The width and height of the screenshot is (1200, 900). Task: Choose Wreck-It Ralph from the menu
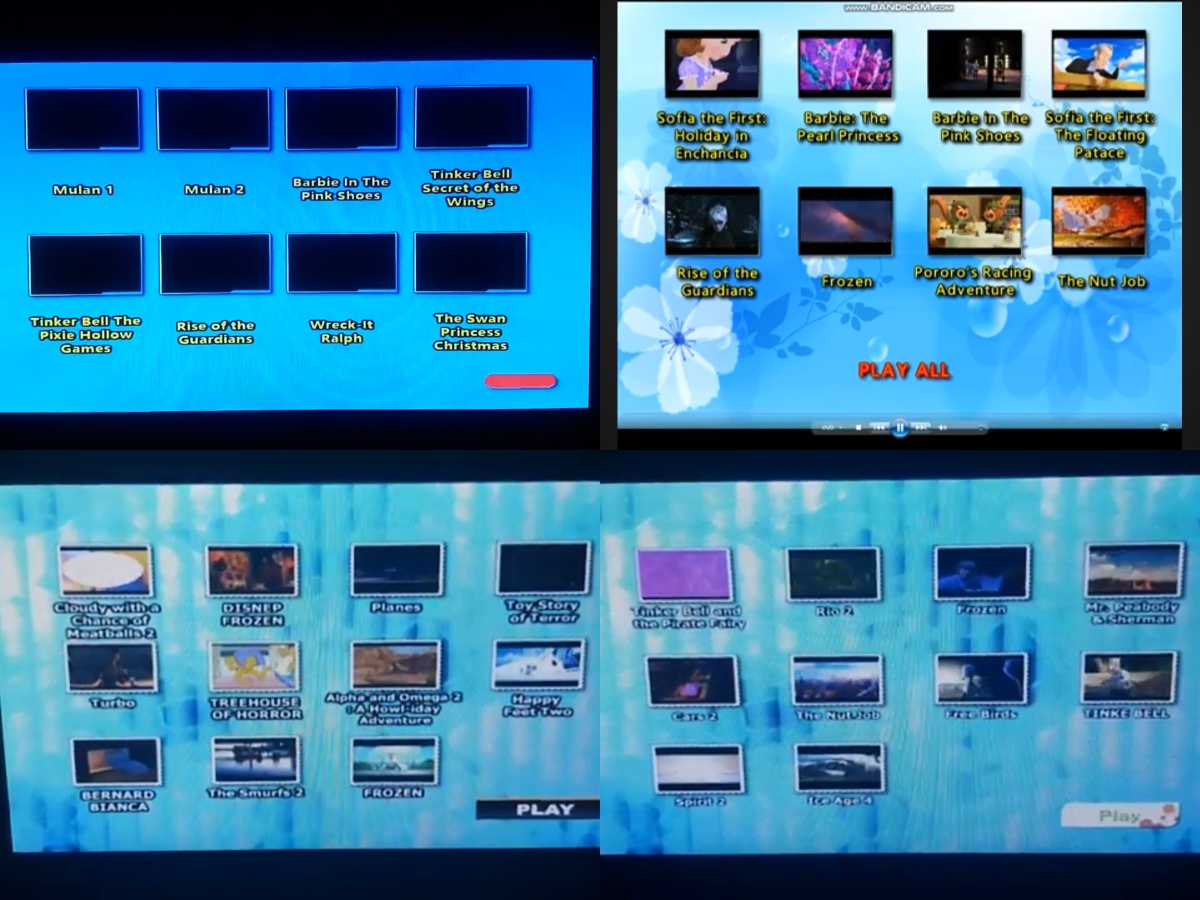[x=342, y=264]
